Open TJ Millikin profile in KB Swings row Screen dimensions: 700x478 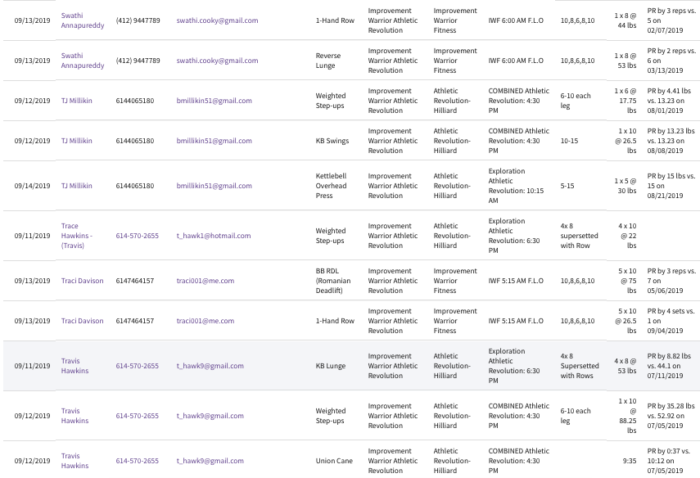click(x=77, y=141)
